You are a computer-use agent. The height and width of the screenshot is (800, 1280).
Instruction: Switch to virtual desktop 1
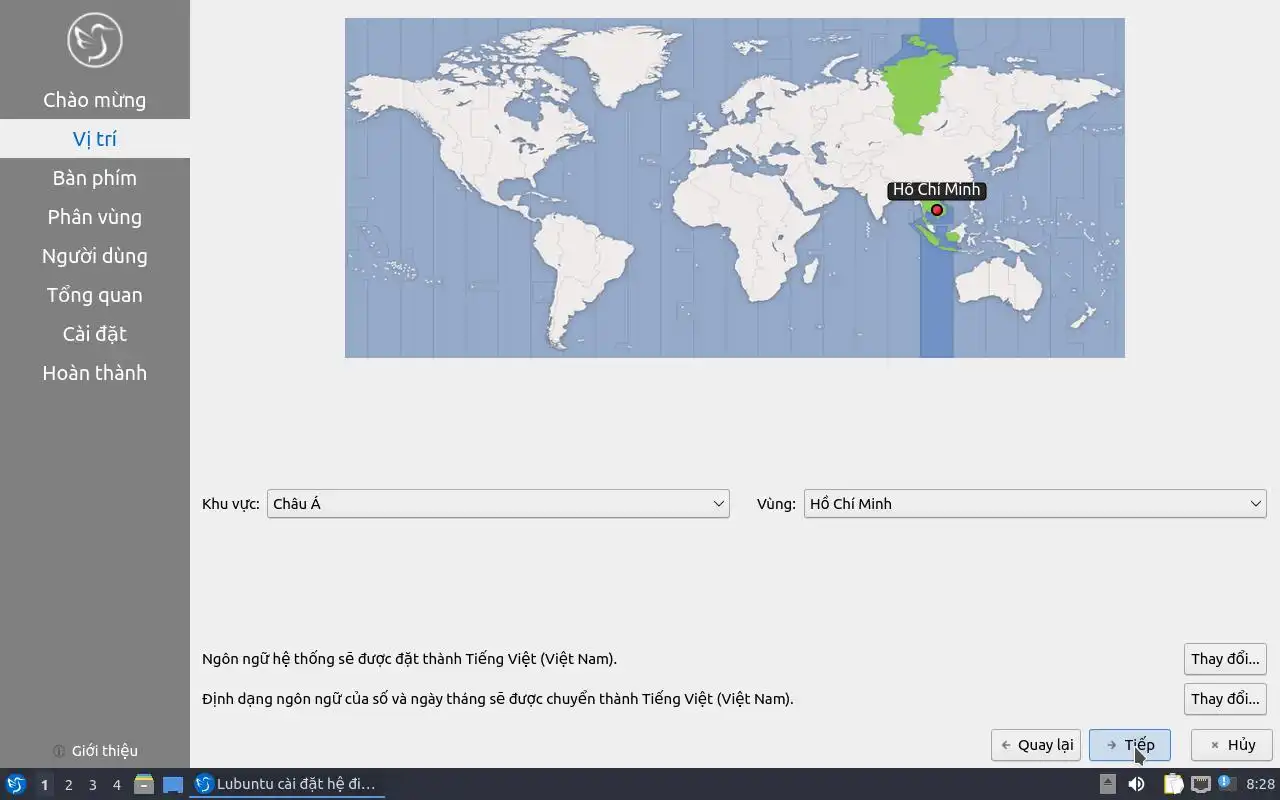(x=44, y=785)
